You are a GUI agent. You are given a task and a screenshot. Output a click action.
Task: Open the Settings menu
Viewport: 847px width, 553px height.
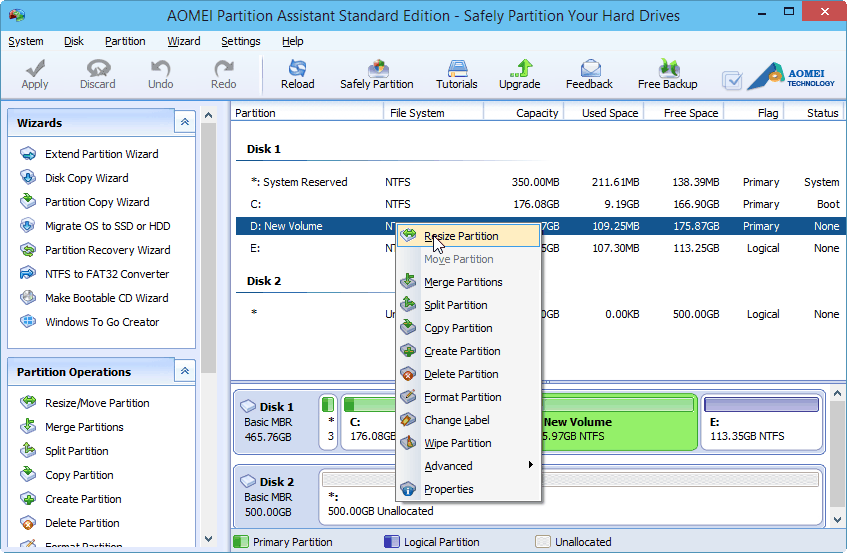coord(240,41)
